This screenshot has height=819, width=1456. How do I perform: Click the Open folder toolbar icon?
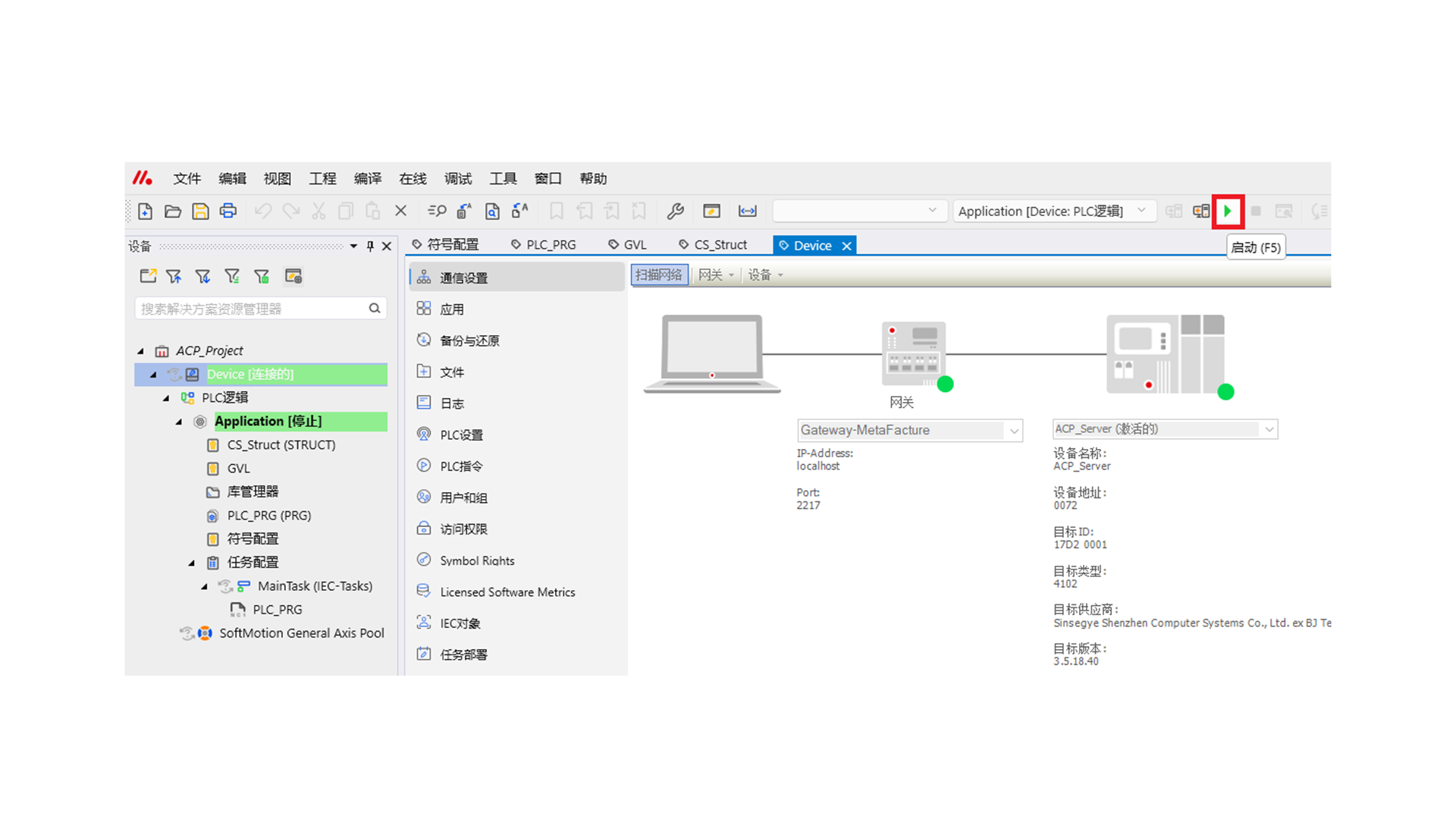pyautogui.click(x=173, y=212)
